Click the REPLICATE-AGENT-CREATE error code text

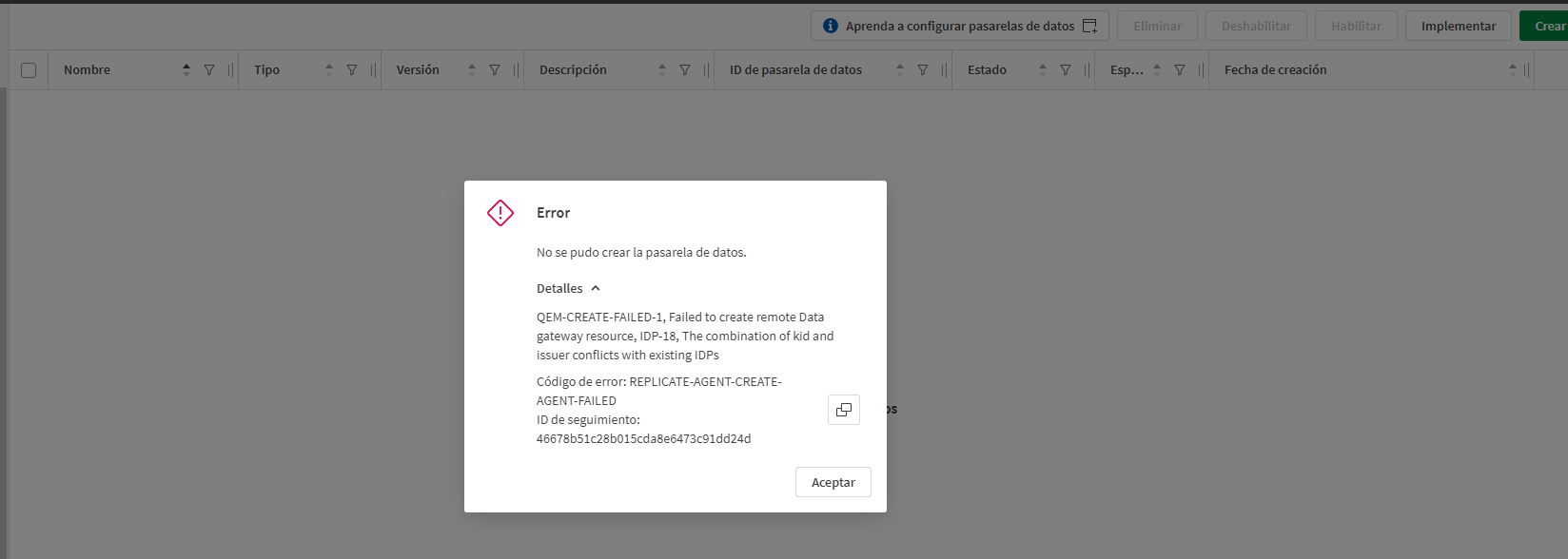coord(659,391)
